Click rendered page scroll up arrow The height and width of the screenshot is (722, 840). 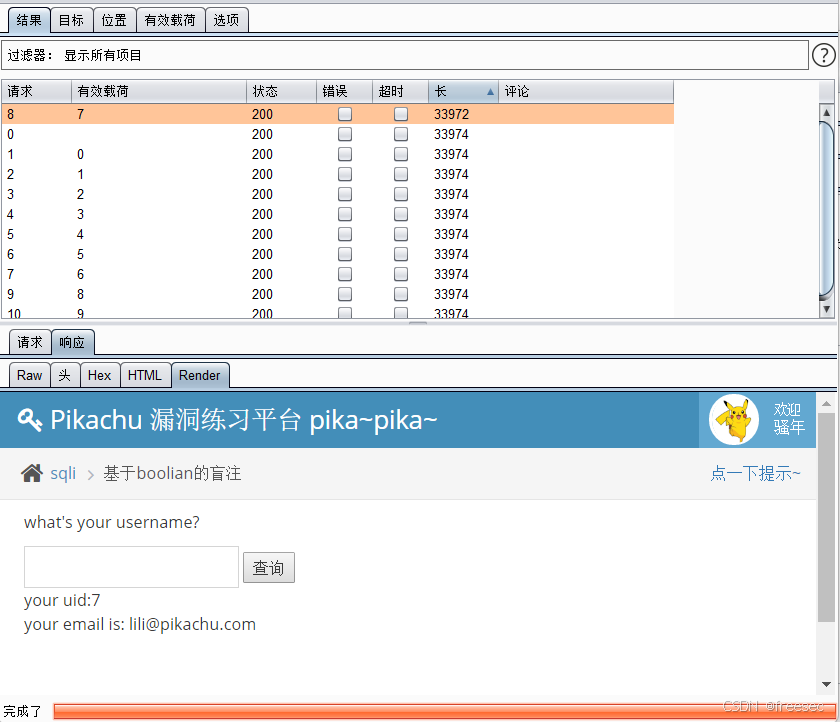pyautogui.click(x=826, y=404)
